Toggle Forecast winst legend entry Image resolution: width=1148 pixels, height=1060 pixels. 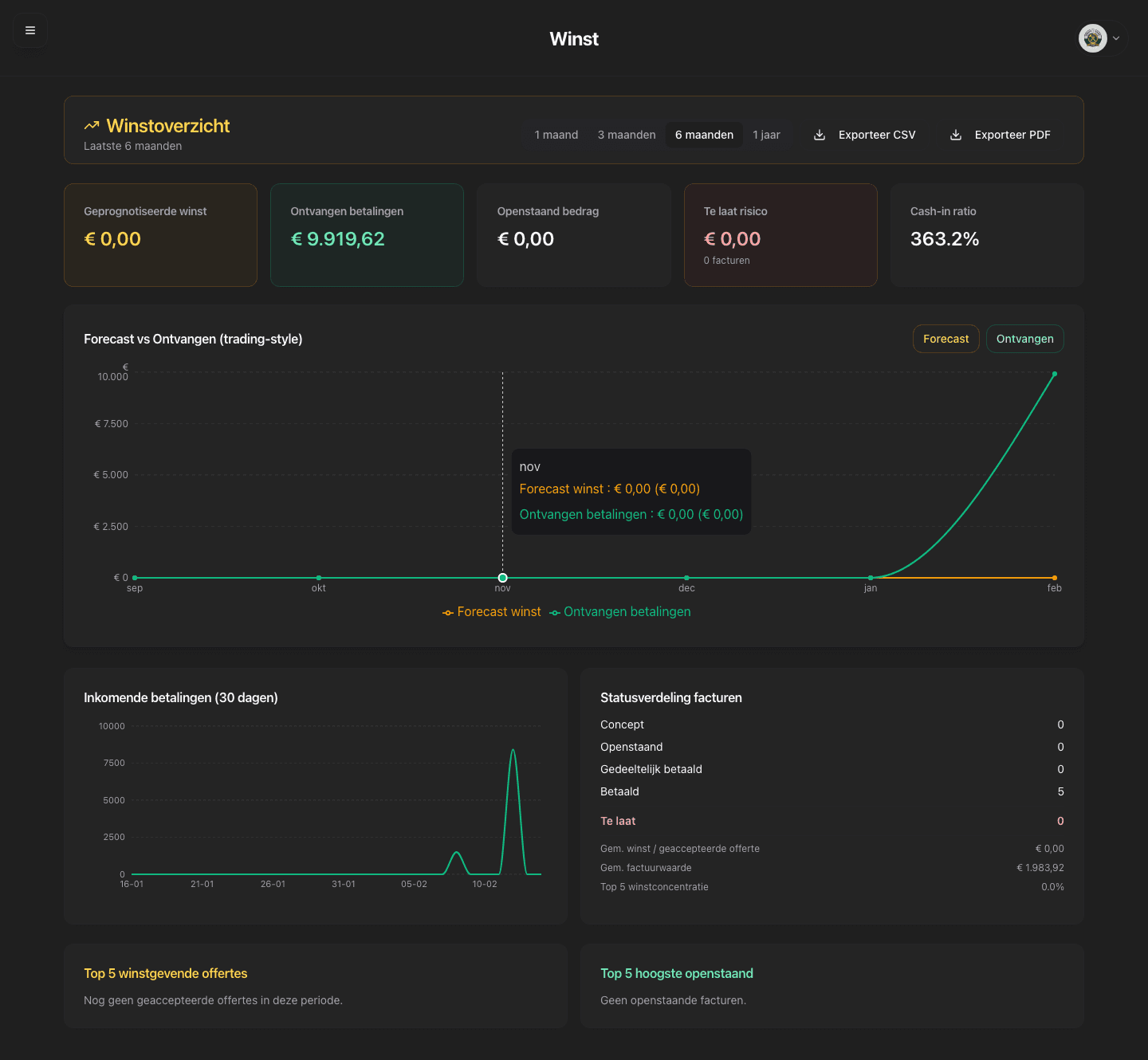point(492,612)
